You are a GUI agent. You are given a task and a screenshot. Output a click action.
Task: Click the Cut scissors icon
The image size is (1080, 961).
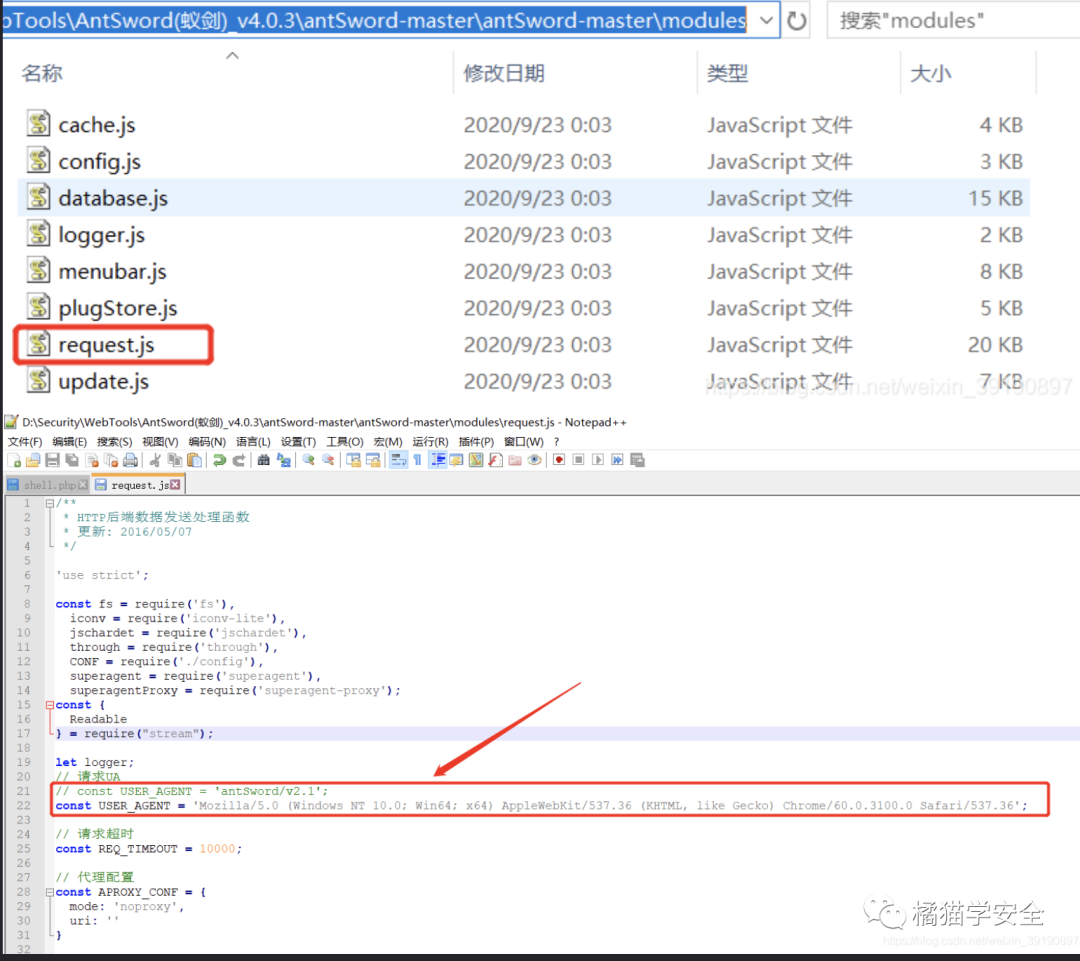point(156,460)
